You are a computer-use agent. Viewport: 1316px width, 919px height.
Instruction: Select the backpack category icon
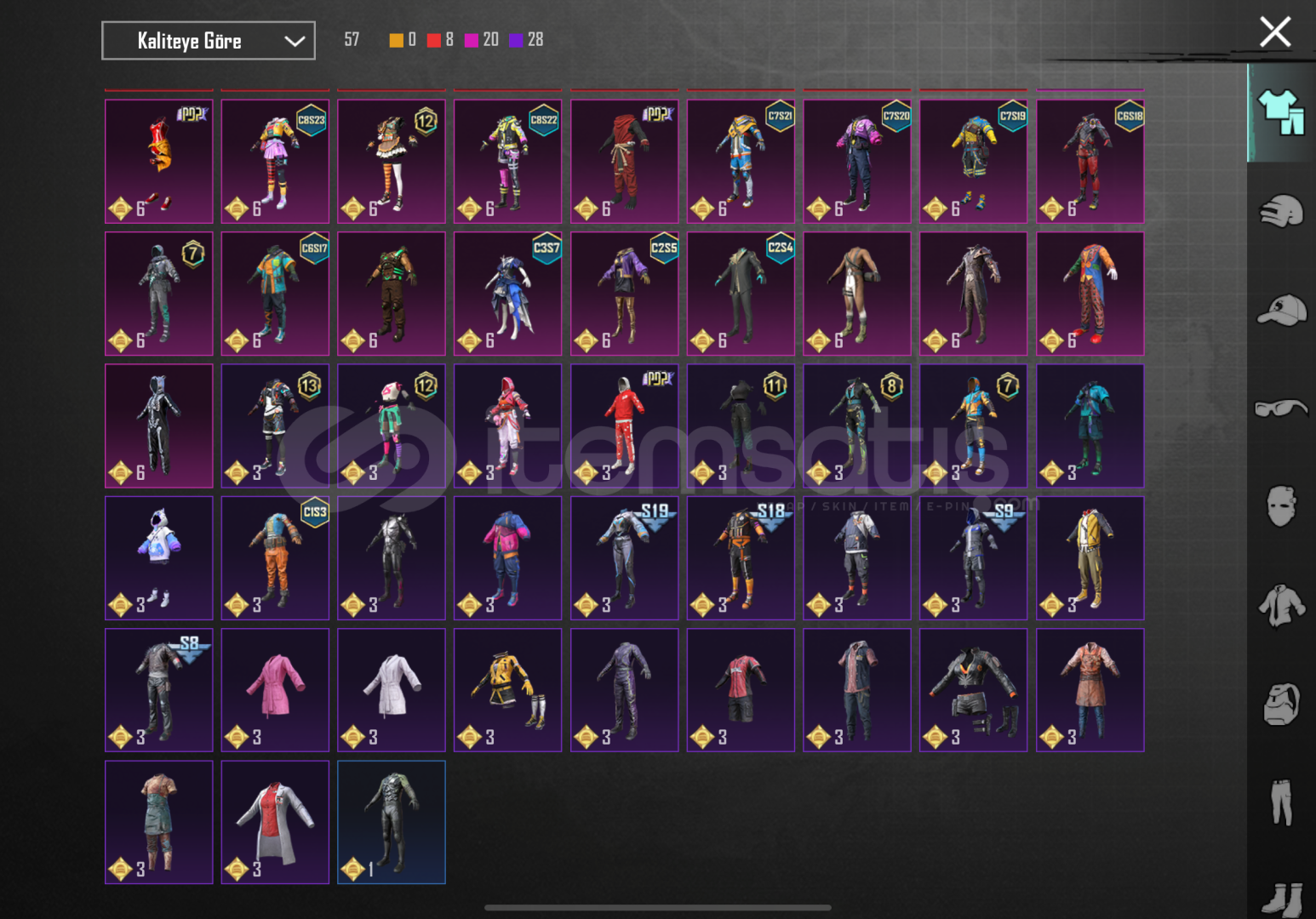click(x=1281, y=704)
